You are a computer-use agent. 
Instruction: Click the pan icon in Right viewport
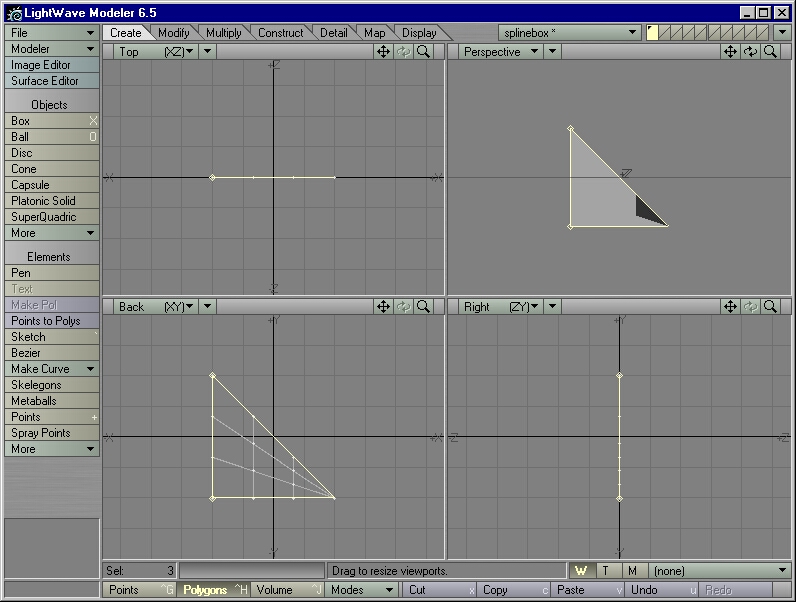click(731, 307)
